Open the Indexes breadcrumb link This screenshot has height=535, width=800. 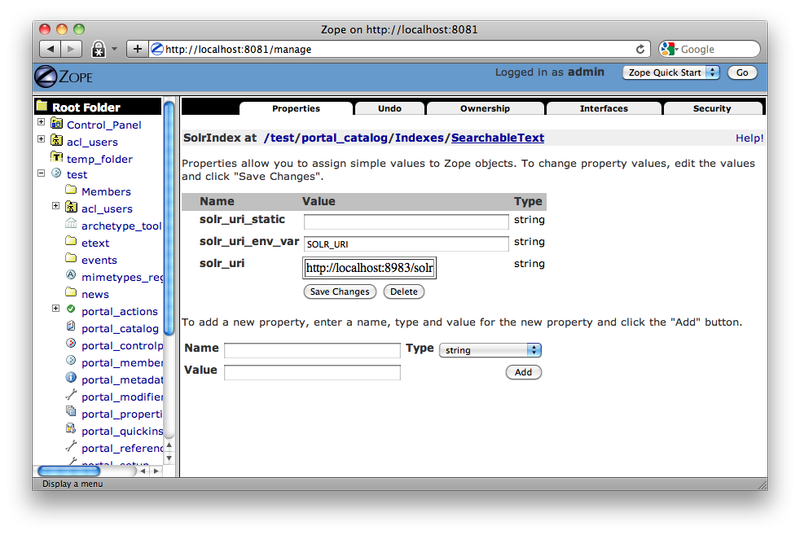[x=419, y=138]
